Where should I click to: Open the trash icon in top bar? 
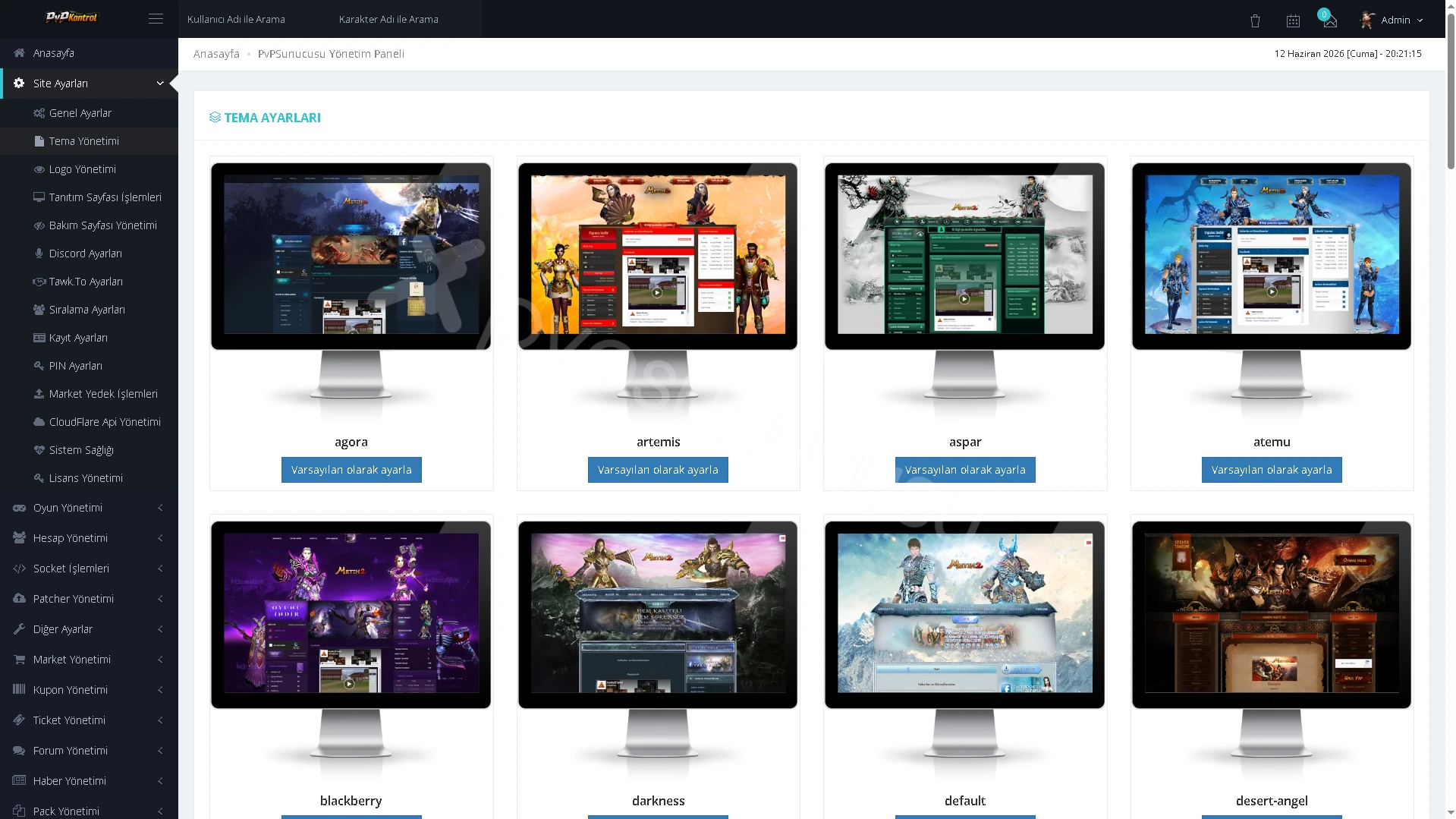[x=1255, y=20]
